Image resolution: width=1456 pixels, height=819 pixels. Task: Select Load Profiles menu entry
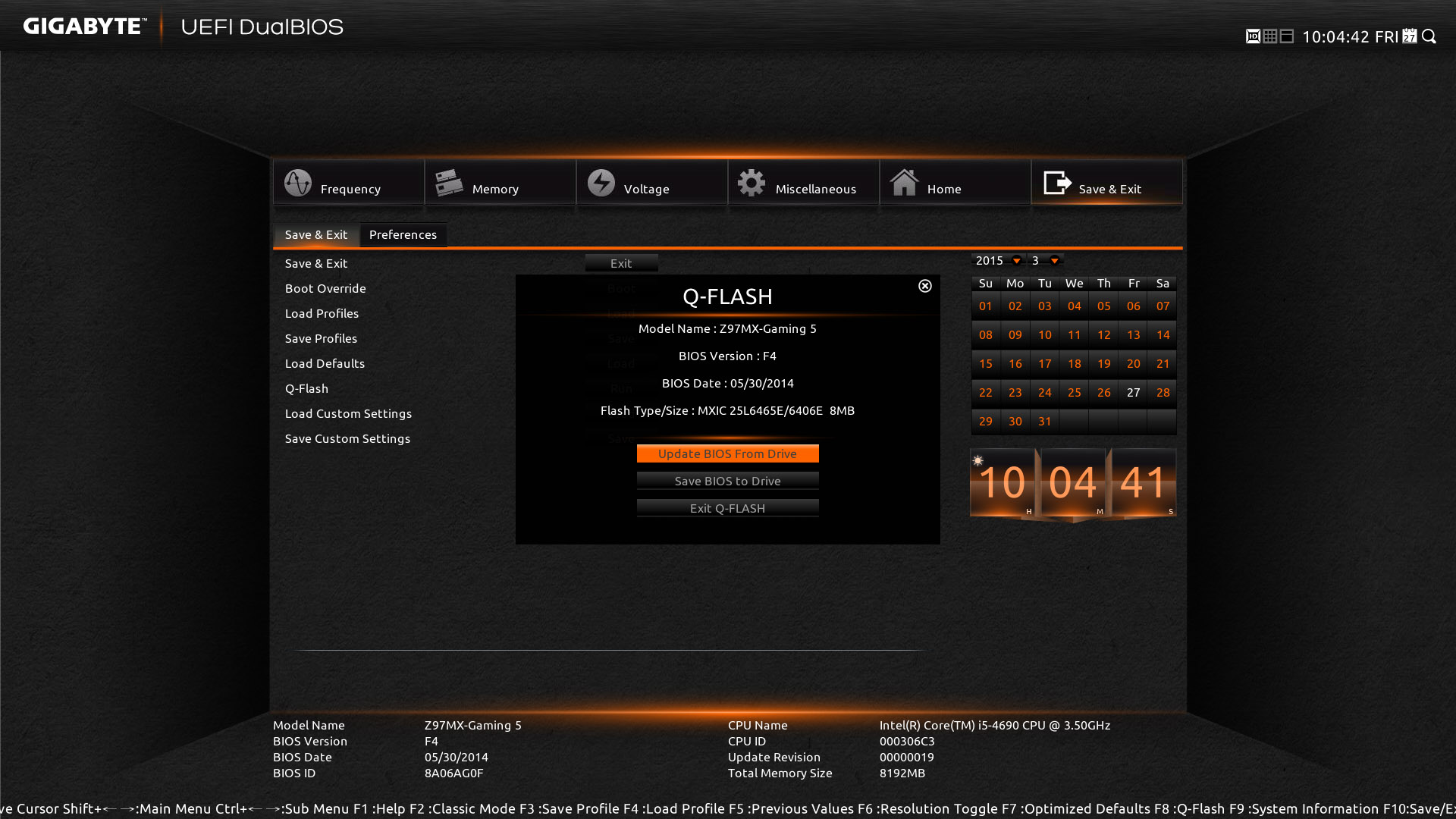pos(322,313)
